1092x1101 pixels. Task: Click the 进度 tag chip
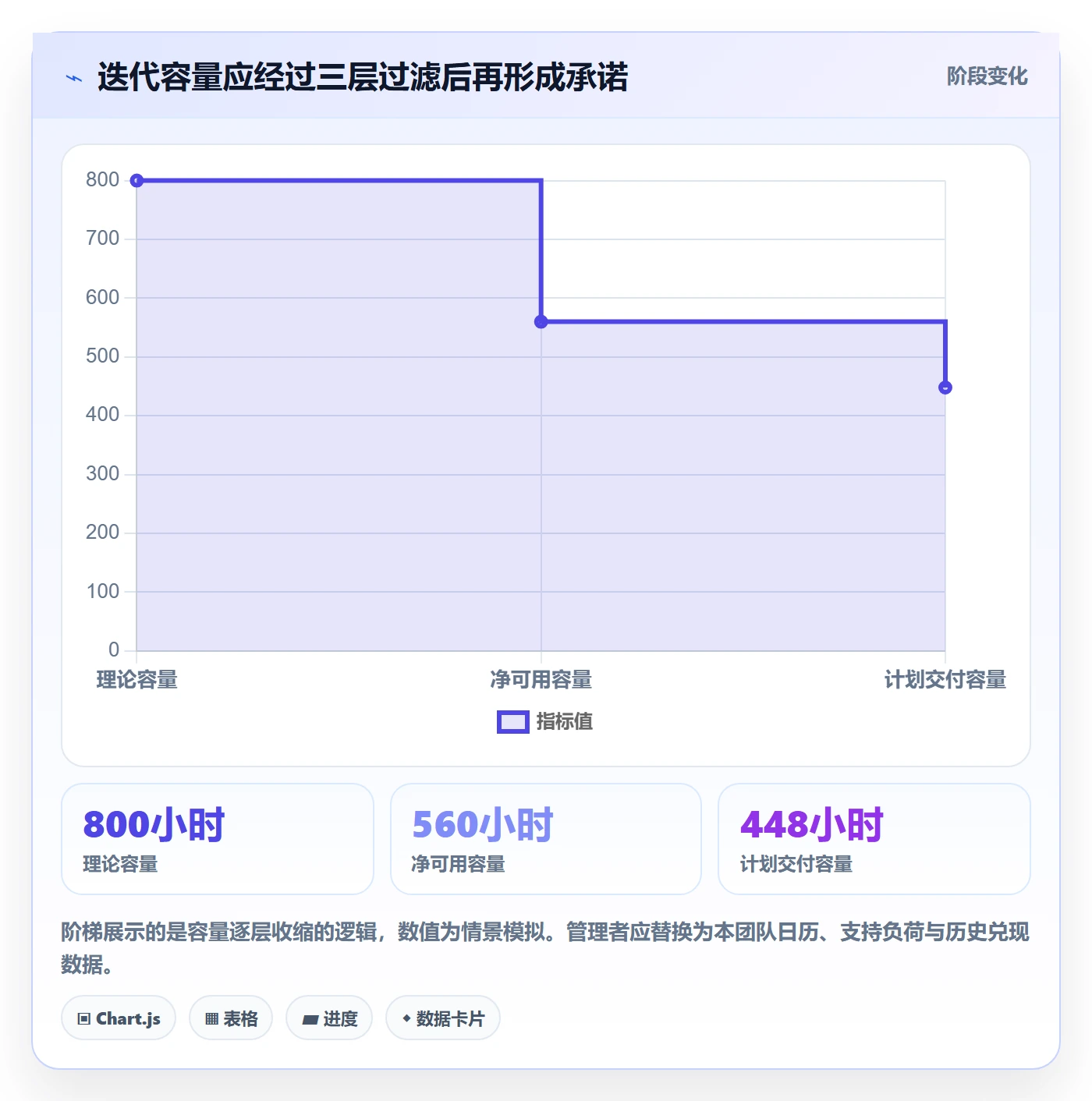[x=329, y=1018]
